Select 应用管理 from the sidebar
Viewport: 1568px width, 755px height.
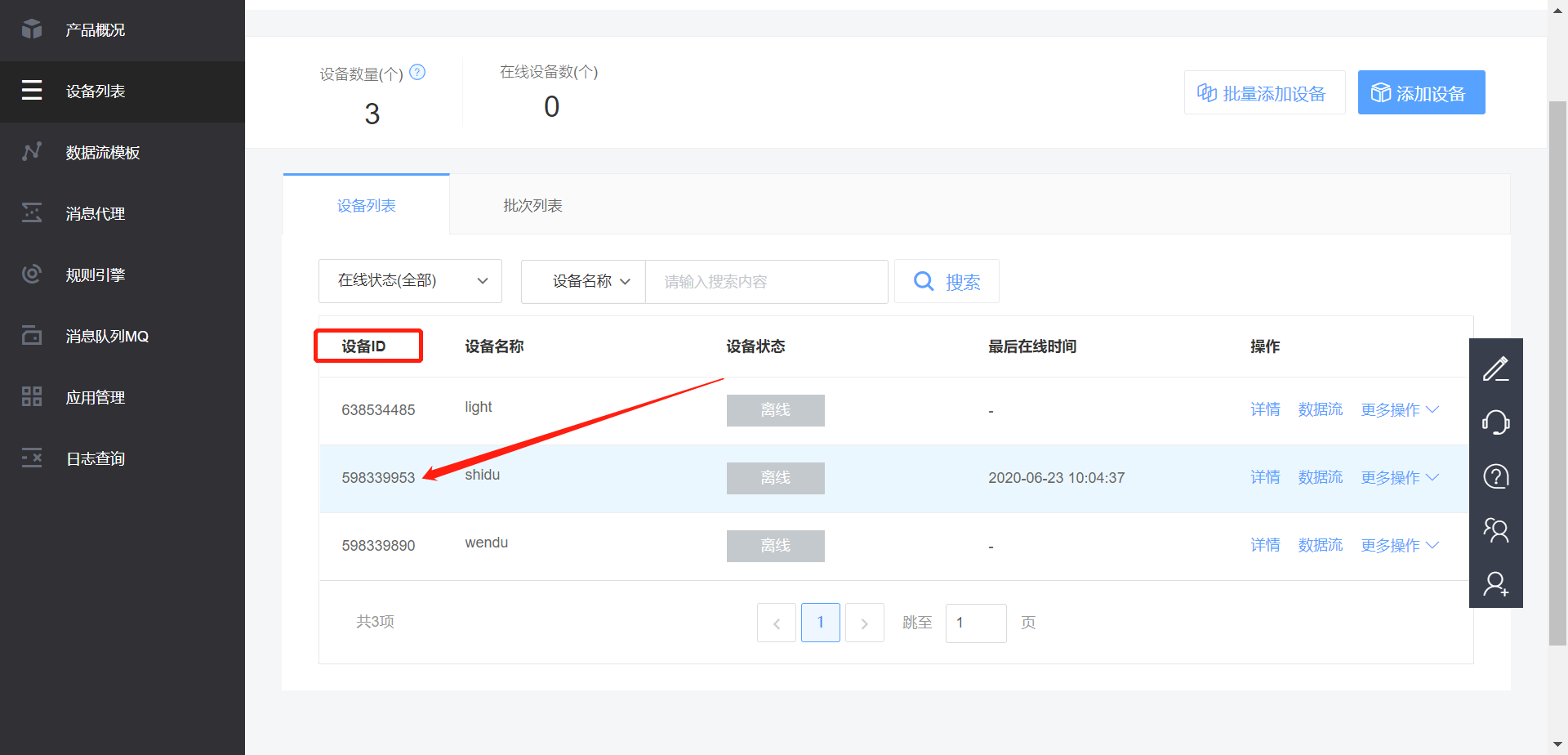tap(95, 396)
